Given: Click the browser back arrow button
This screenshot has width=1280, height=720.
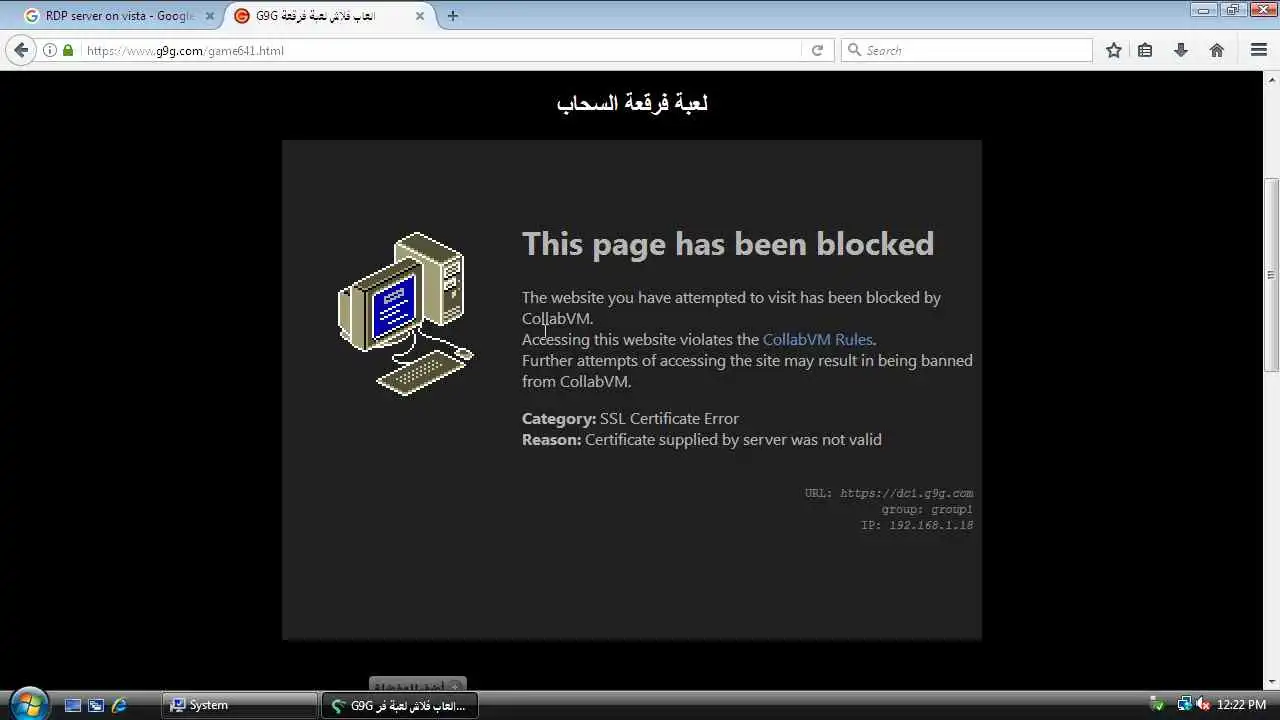Looking at the screenshot, I should click(x=21, y=50).
